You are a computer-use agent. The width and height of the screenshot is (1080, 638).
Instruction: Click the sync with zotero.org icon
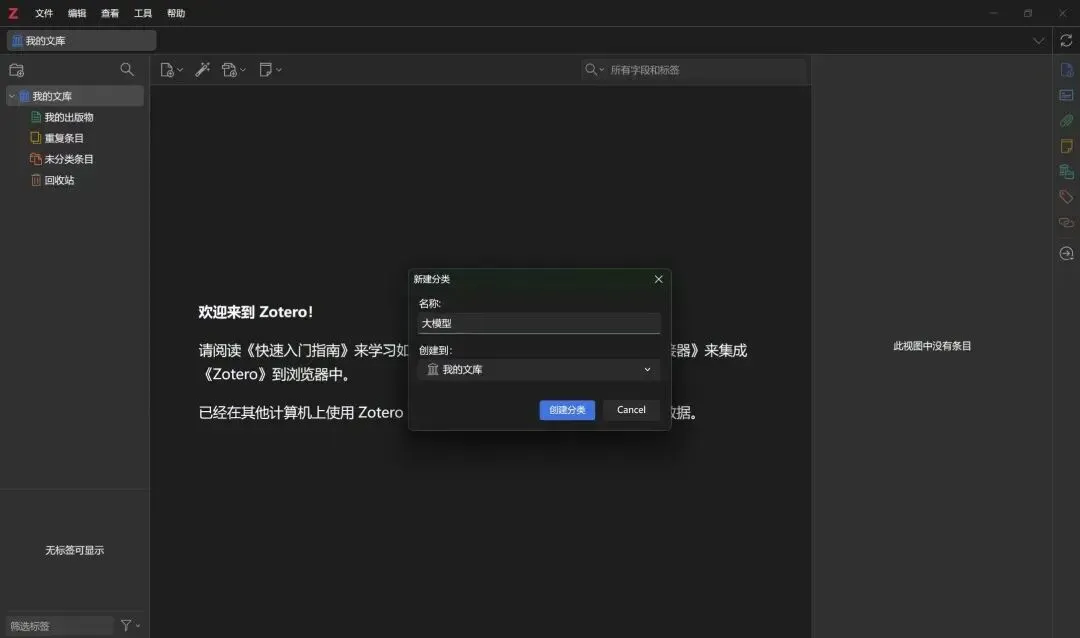[x=1066, y=41]
